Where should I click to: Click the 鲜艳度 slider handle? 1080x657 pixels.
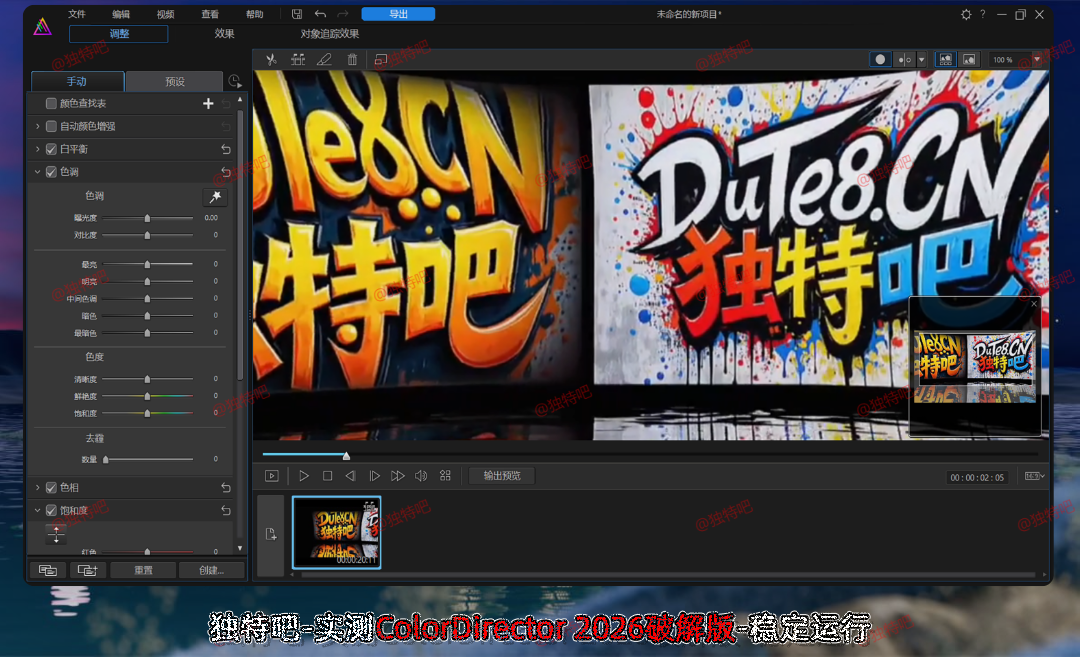tap(147, 396)
